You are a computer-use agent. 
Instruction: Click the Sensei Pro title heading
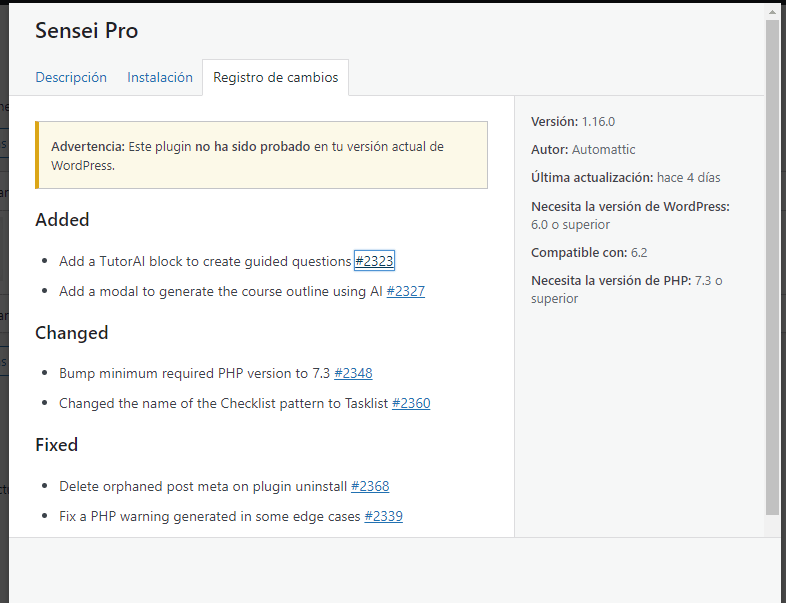tap(86, 31)
